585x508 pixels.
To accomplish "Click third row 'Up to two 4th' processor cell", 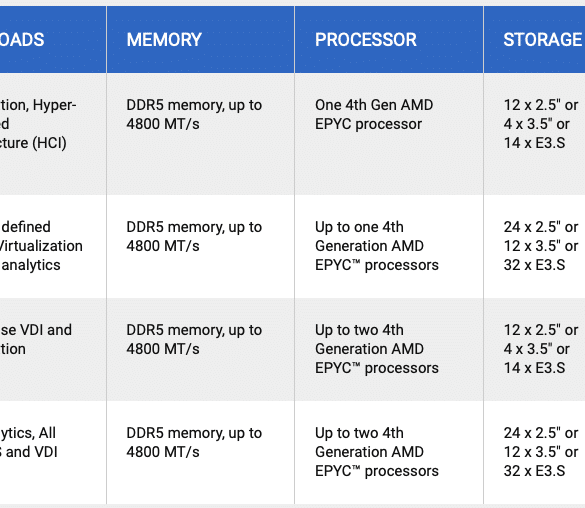I will tap(389, 349).
